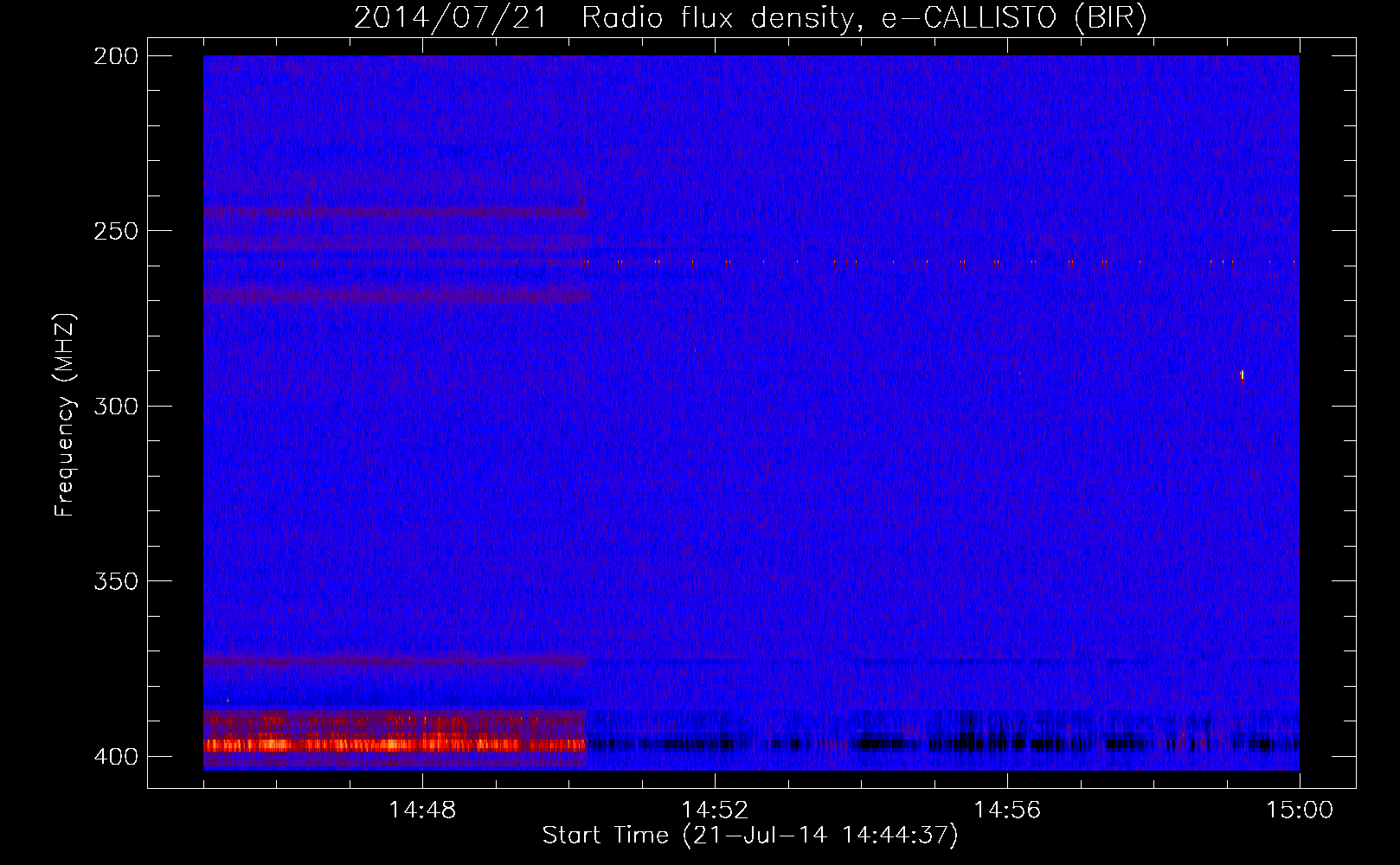The height and width of the screenshot is (865, 1400).
Task: Click the 300 frequency tick label
Action: pyautogui.click(x=116, y=406)
